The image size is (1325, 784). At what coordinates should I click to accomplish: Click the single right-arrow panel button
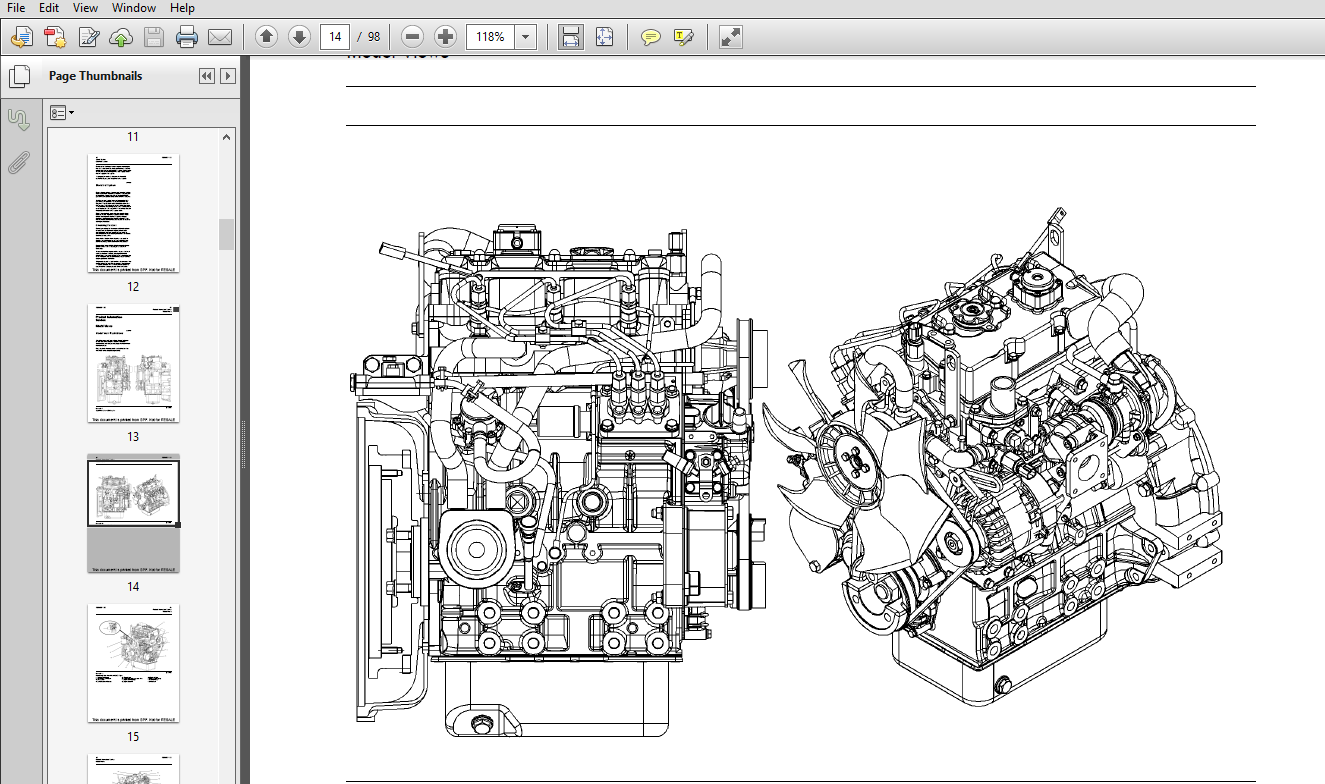coord(228,76)
